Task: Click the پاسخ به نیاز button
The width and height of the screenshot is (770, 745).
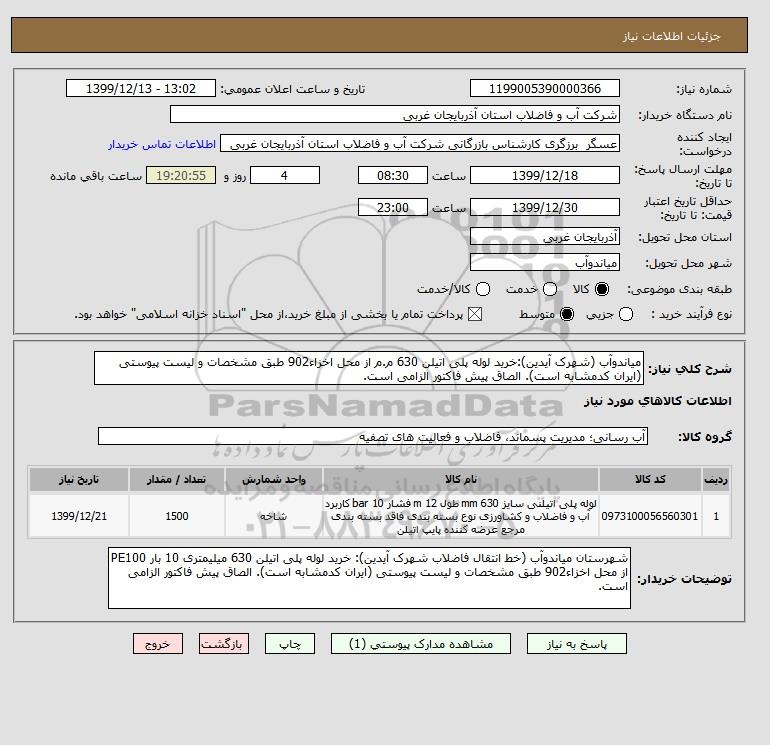Action: coord(577,644)
